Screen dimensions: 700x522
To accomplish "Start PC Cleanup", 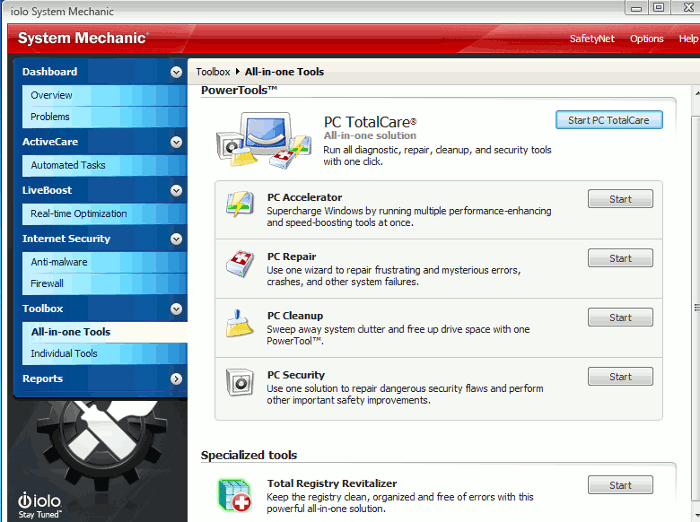I will tap(621, 317).
